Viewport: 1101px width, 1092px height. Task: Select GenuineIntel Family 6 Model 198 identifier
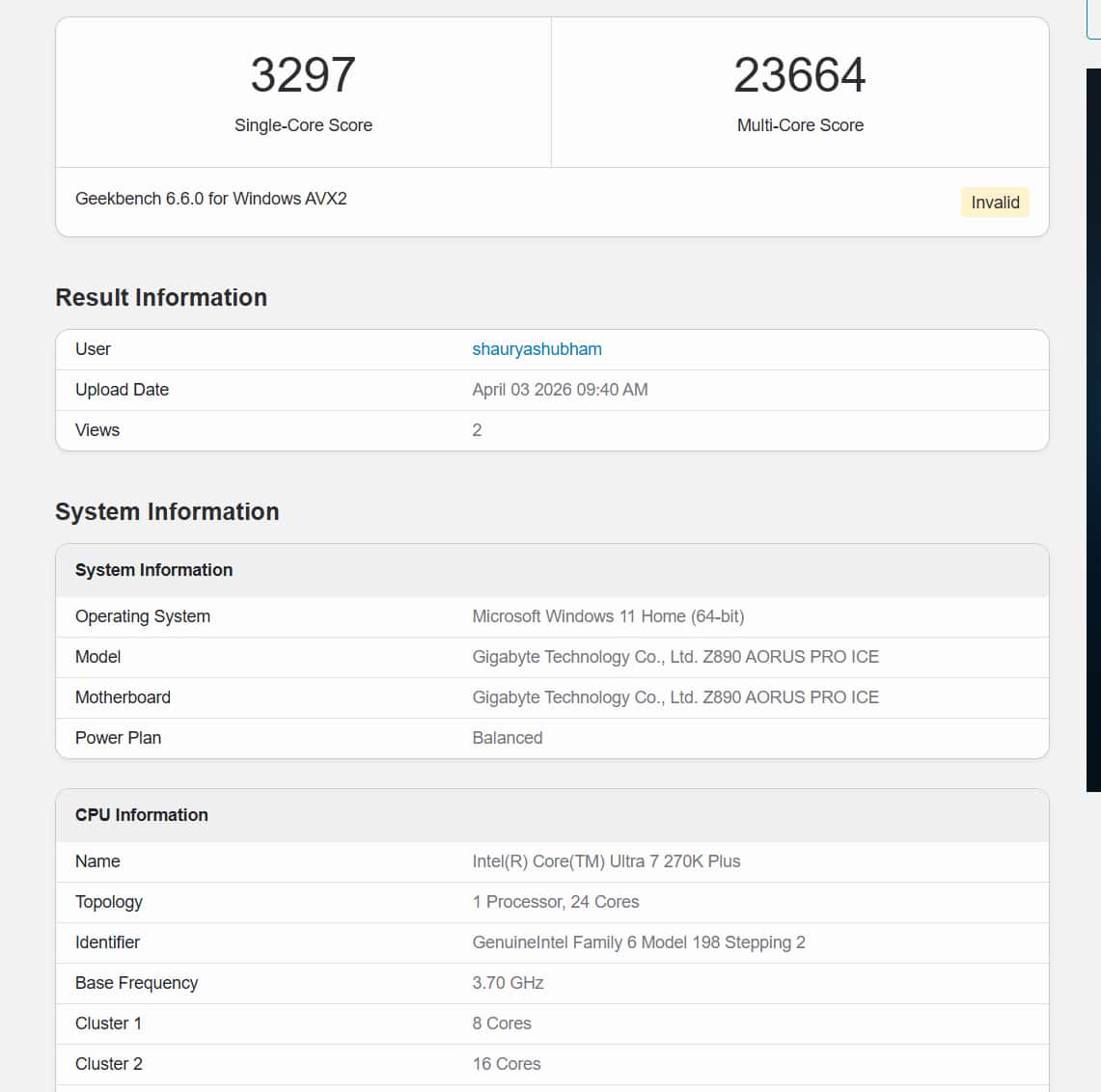pos(638,942)
